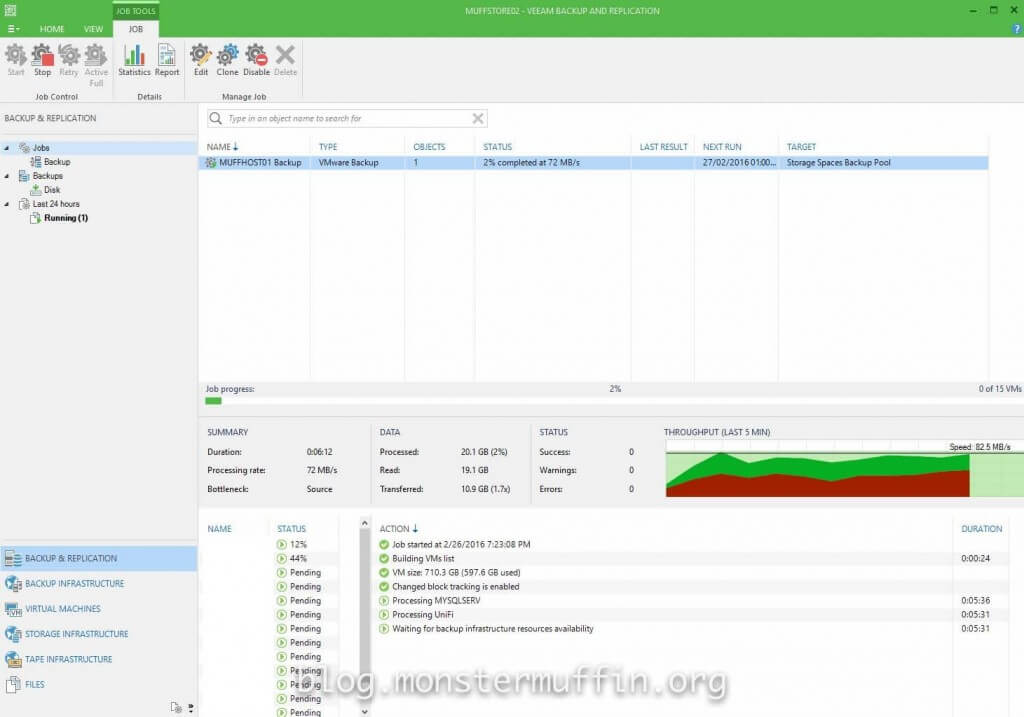
Task: Click the Report icon
Action: coord(167,58)
